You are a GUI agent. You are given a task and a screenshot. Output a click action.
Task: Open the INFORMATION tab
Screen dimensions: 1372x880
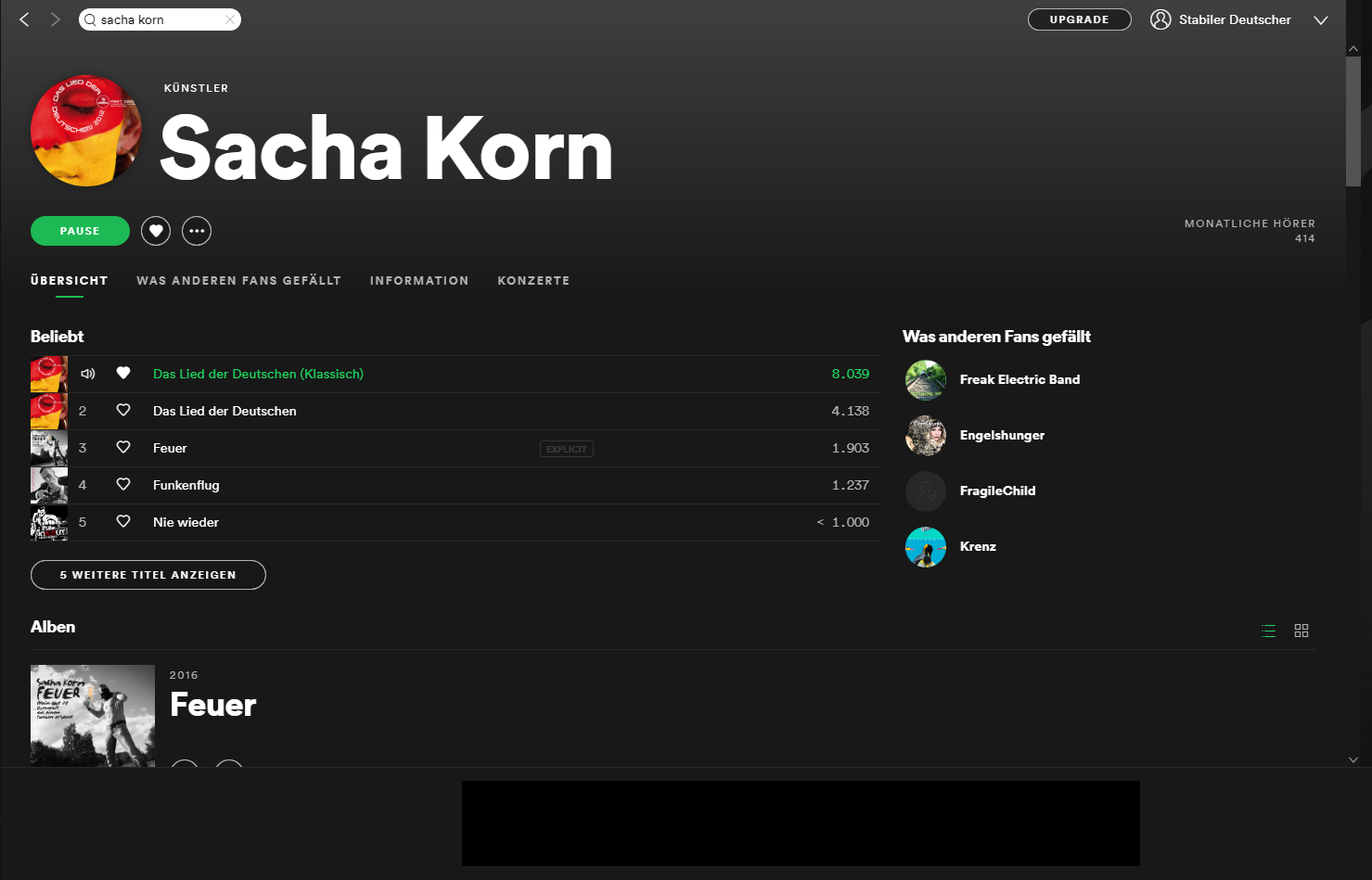(419, 280)
